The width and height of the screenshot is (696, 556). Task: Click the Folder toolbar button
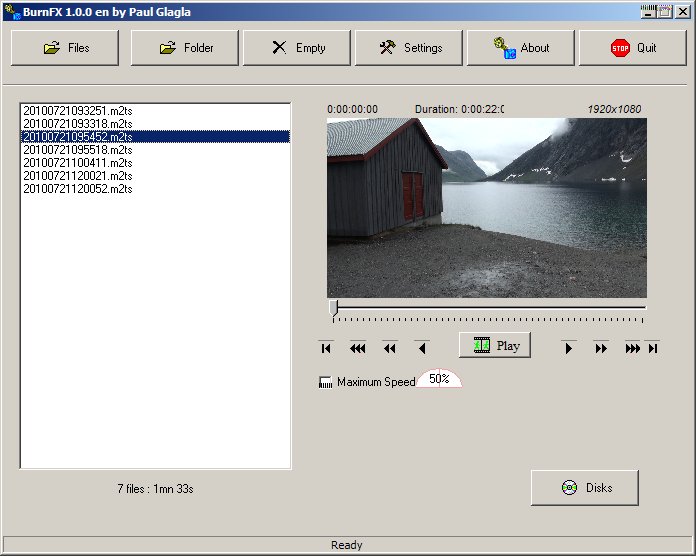[185, 48]
